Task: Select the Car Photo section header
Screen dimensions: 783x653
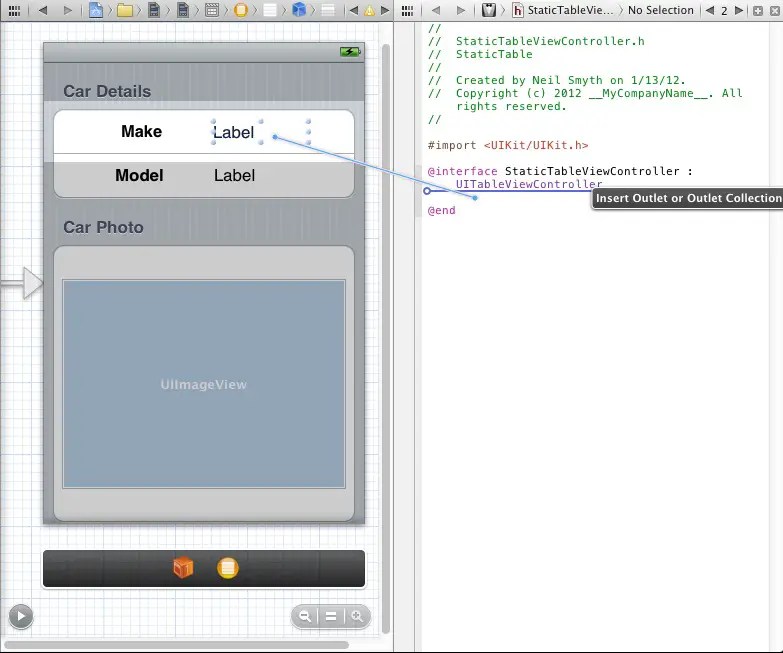Action: click(x=103, y=227)
